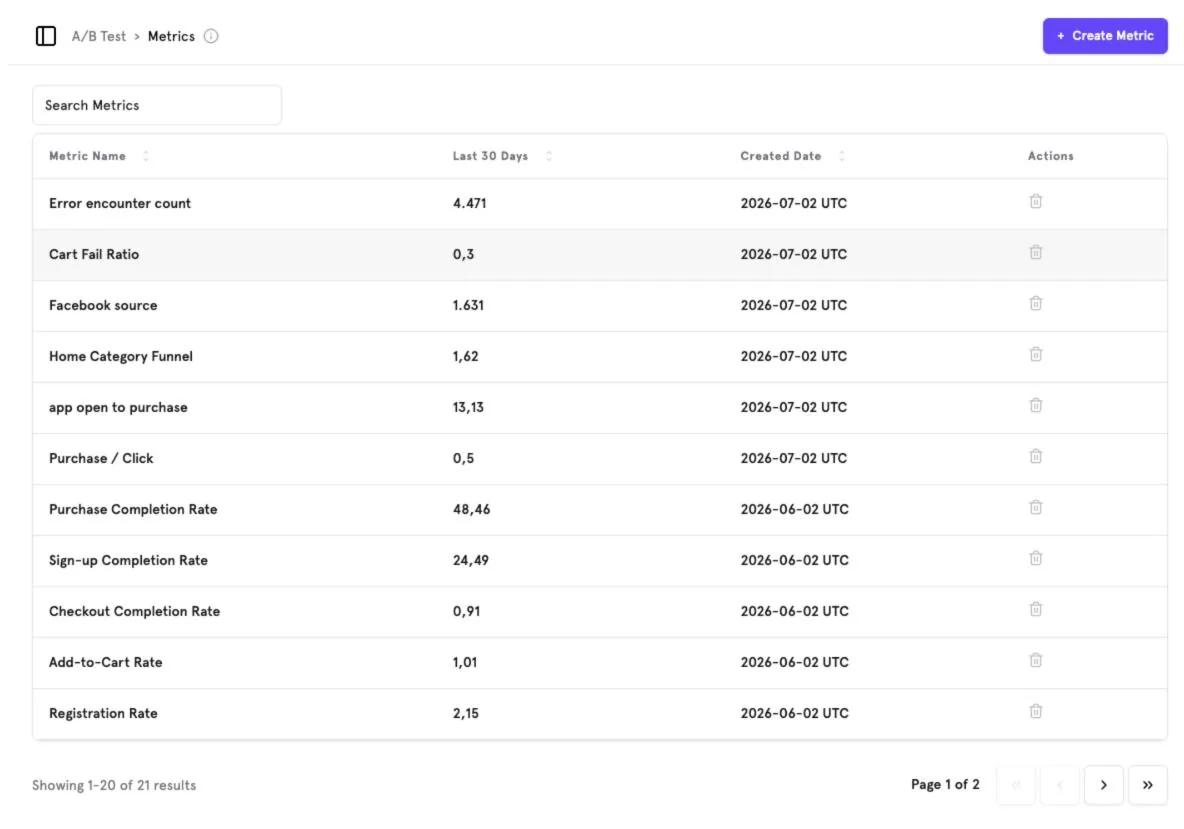Open the Registration Rate metric
This screenshot has width=1184, height=829.
pyautogui.click(x=103, y=713)
